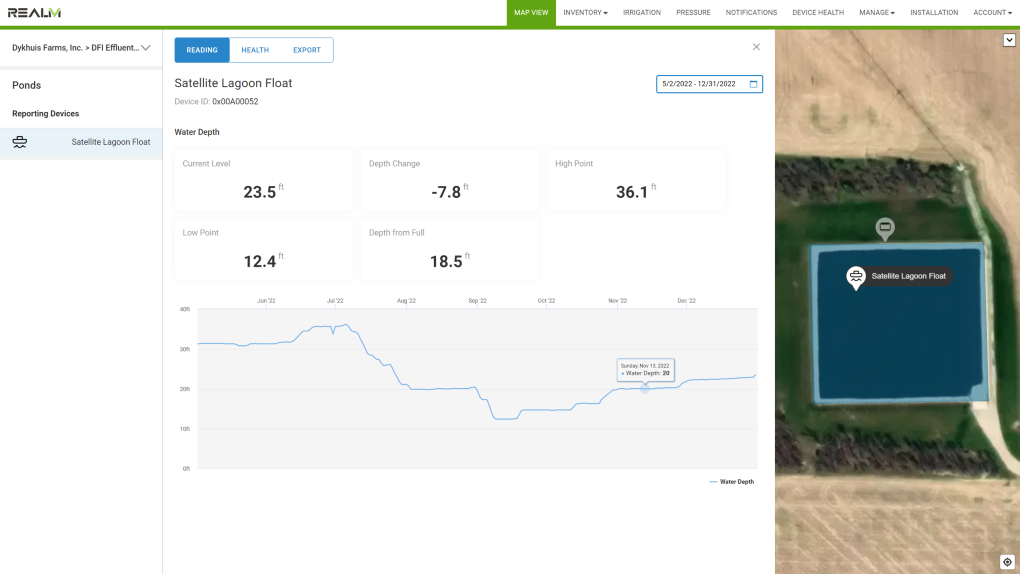Toggle Water Depth series in chart legend

[x=732, y=482]
